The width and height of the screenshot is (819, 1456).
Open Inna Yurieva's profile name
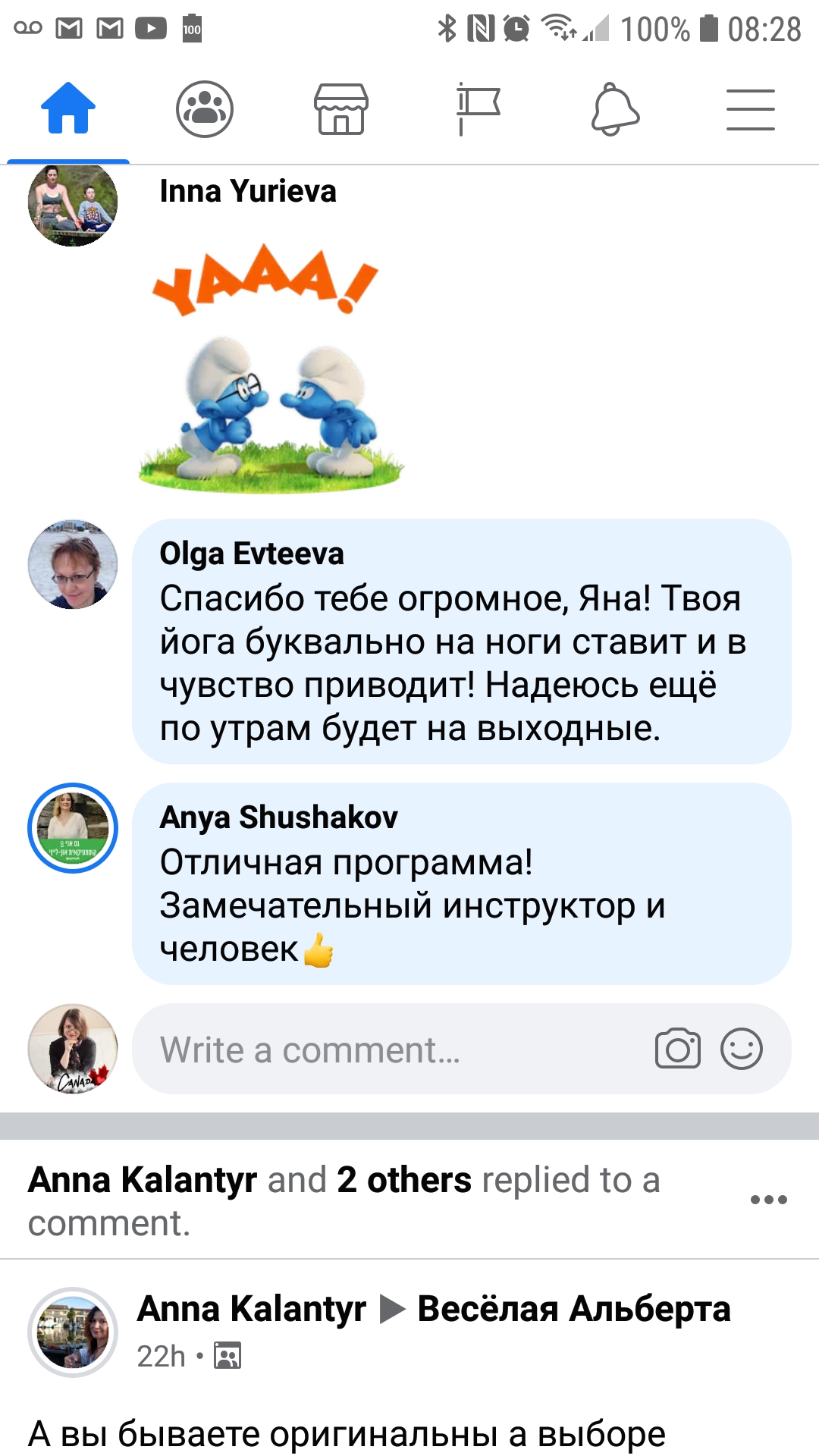tap(248, 191)
